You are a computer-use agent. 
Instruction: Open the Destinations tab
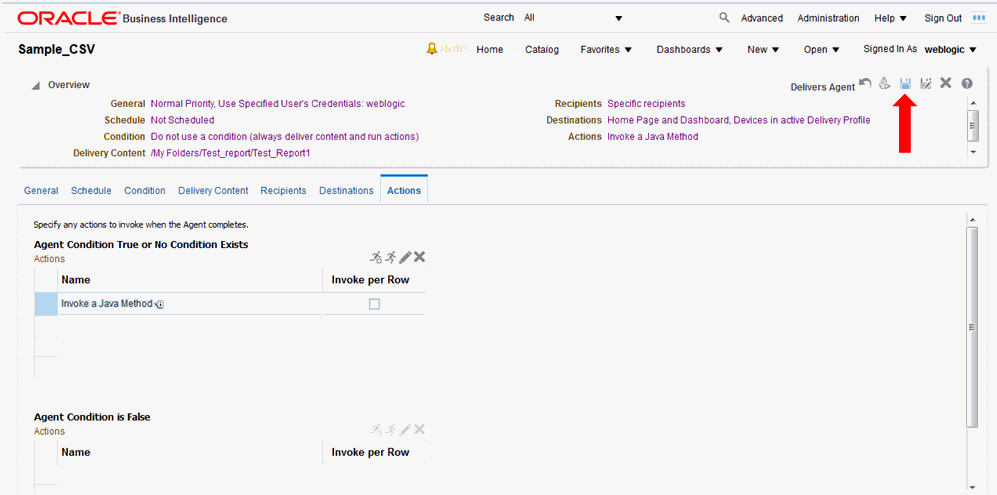(x=346, y=191)
